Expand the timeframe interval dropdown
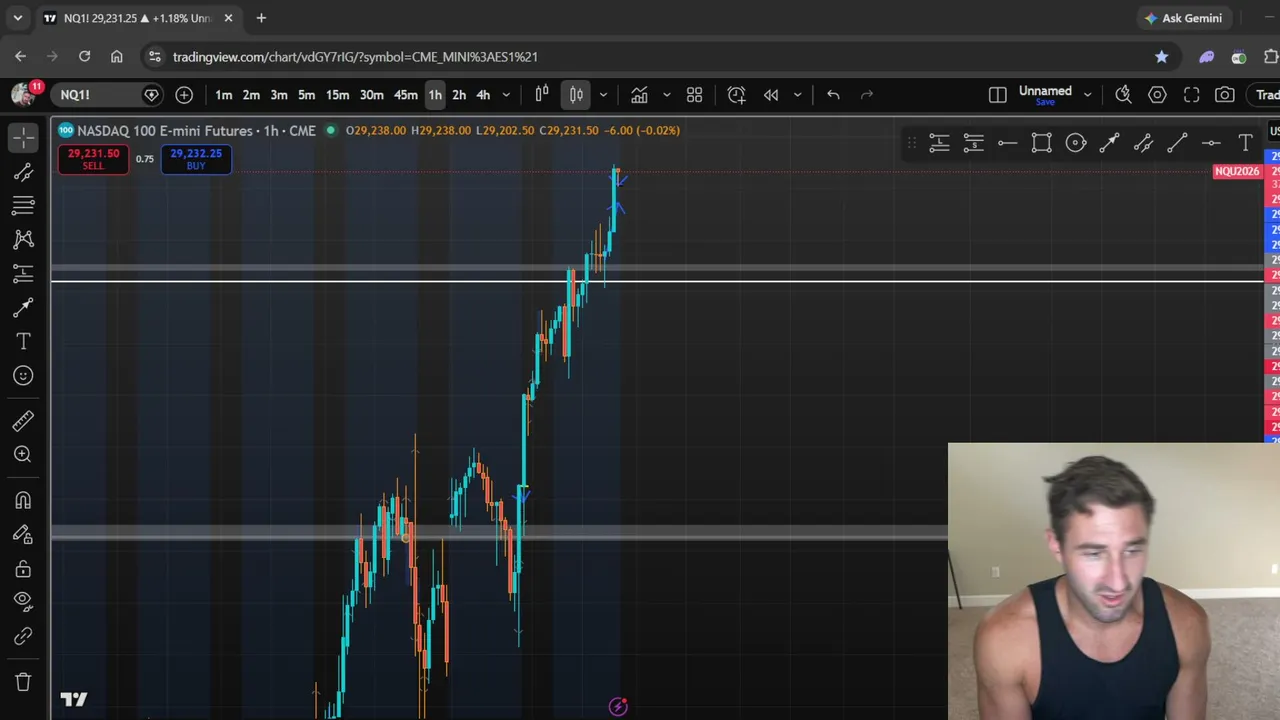Image resolution: width=1280 pixels, height=720 pixels. (506, 95)
